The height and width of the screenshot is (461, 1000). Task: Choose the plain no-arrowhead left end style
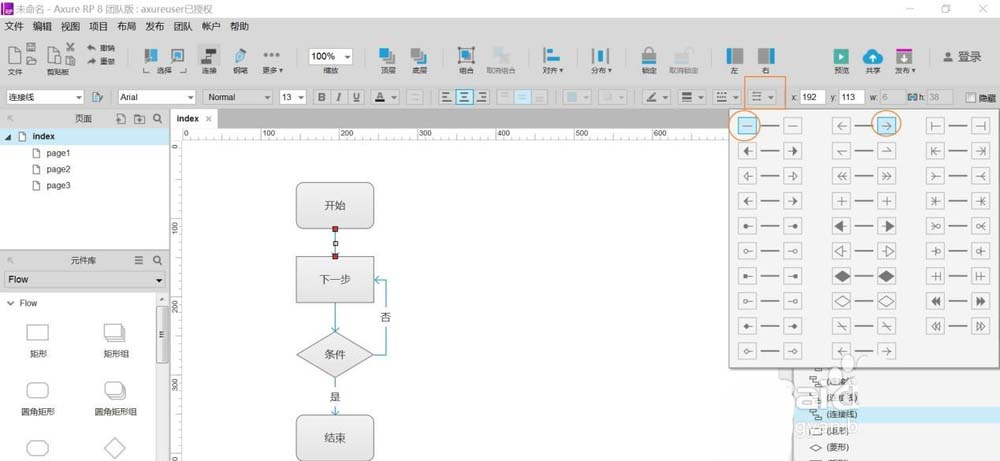point(747,126)
